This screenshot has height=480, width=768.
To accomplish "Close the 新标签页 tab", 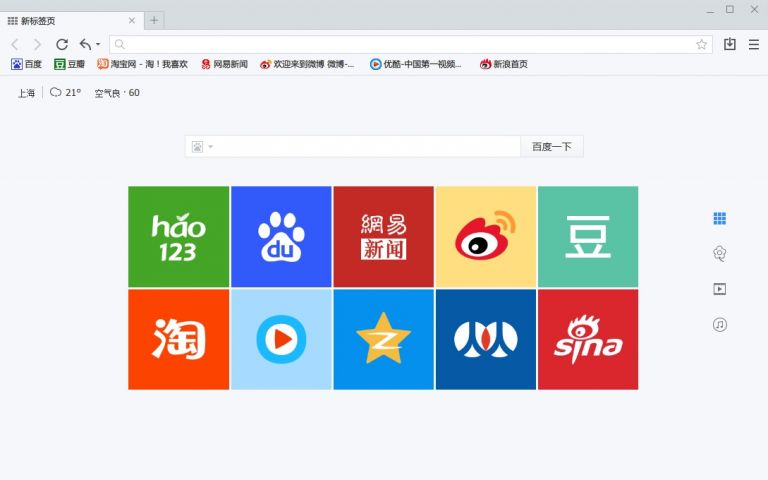I will click(132, 21).
